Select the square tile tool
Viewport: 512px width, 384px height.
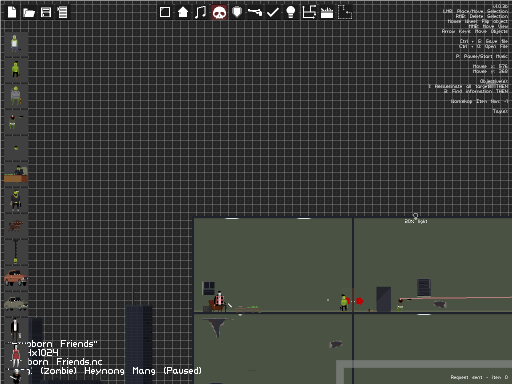(x=165, y=12)
